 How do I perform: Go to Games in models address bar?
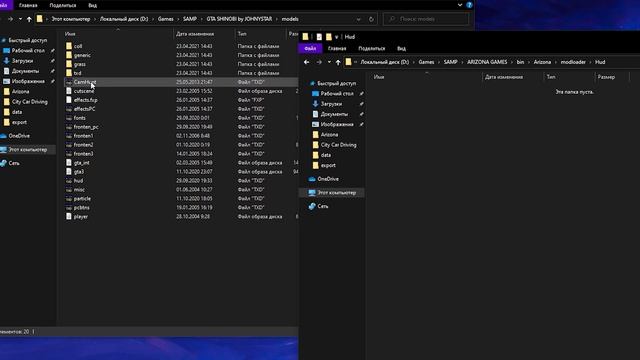(x=165, y=19)
